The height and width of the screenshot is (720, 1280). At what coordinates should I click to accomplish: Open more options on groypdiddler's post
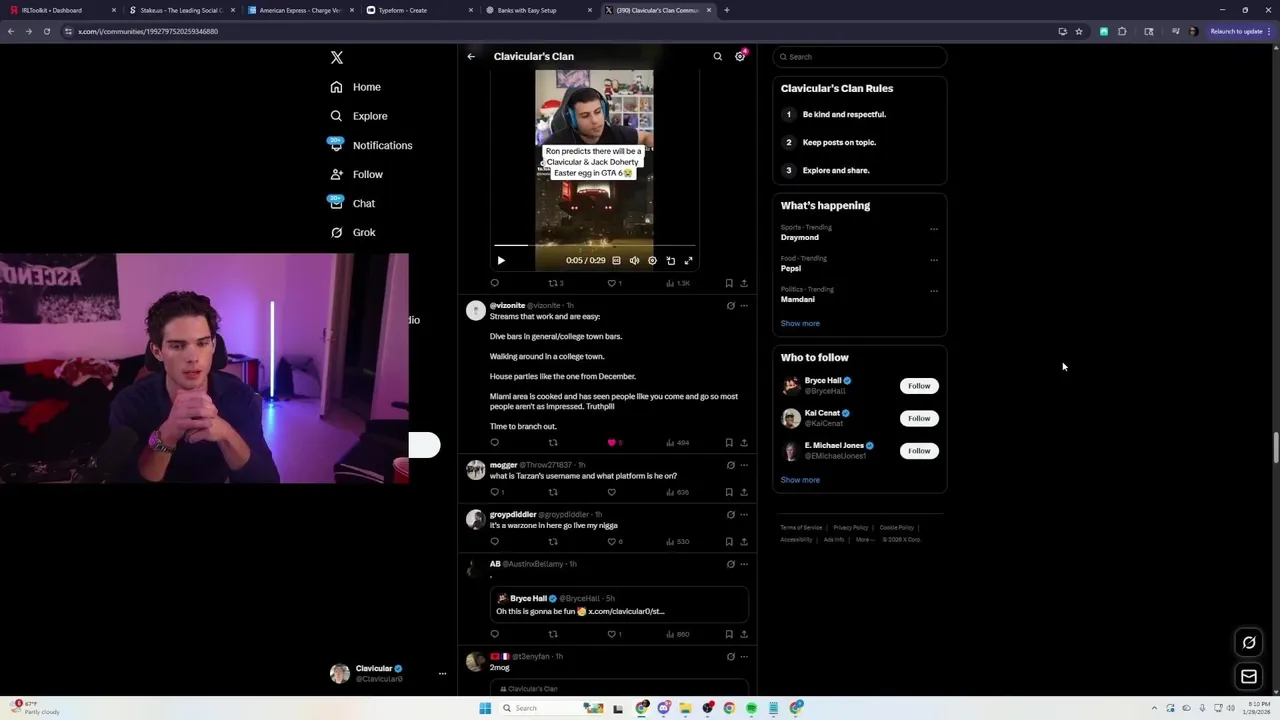pyautogui.click(x=743, y=514)
